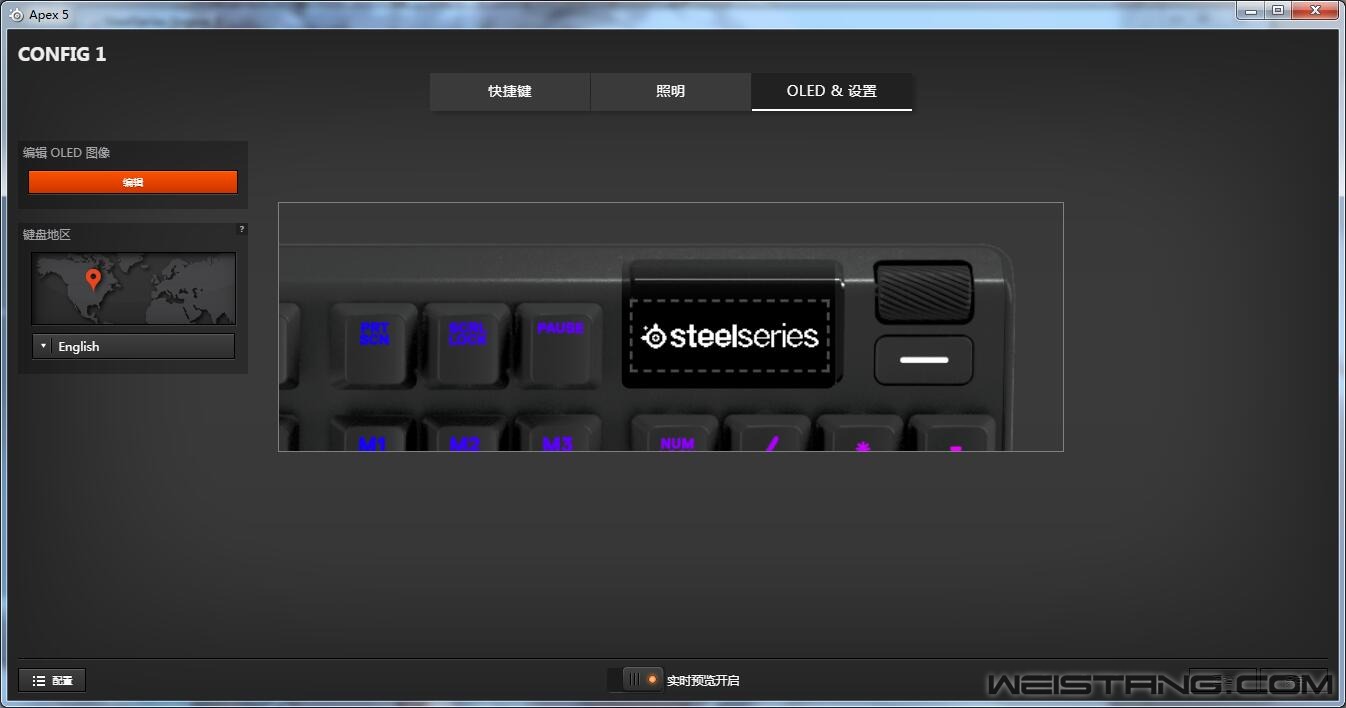1346x708 pixels.
Task: Click the media button below the roller
Action: [x=924, y=360]
